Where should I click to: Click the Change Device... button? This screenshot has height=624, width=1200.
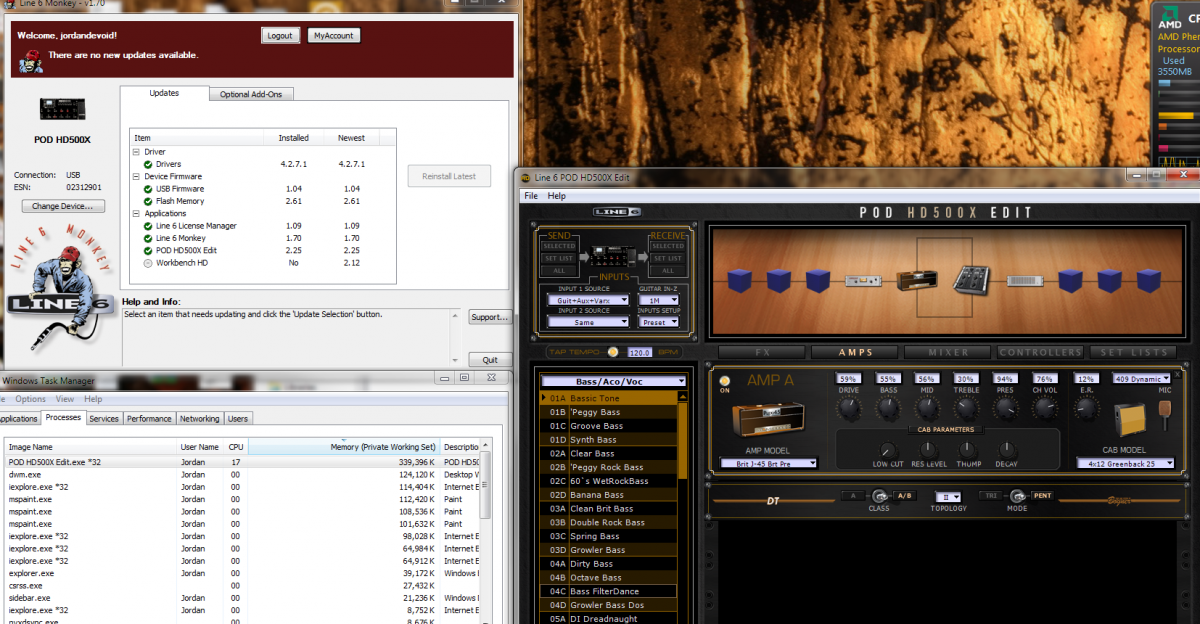63,206
